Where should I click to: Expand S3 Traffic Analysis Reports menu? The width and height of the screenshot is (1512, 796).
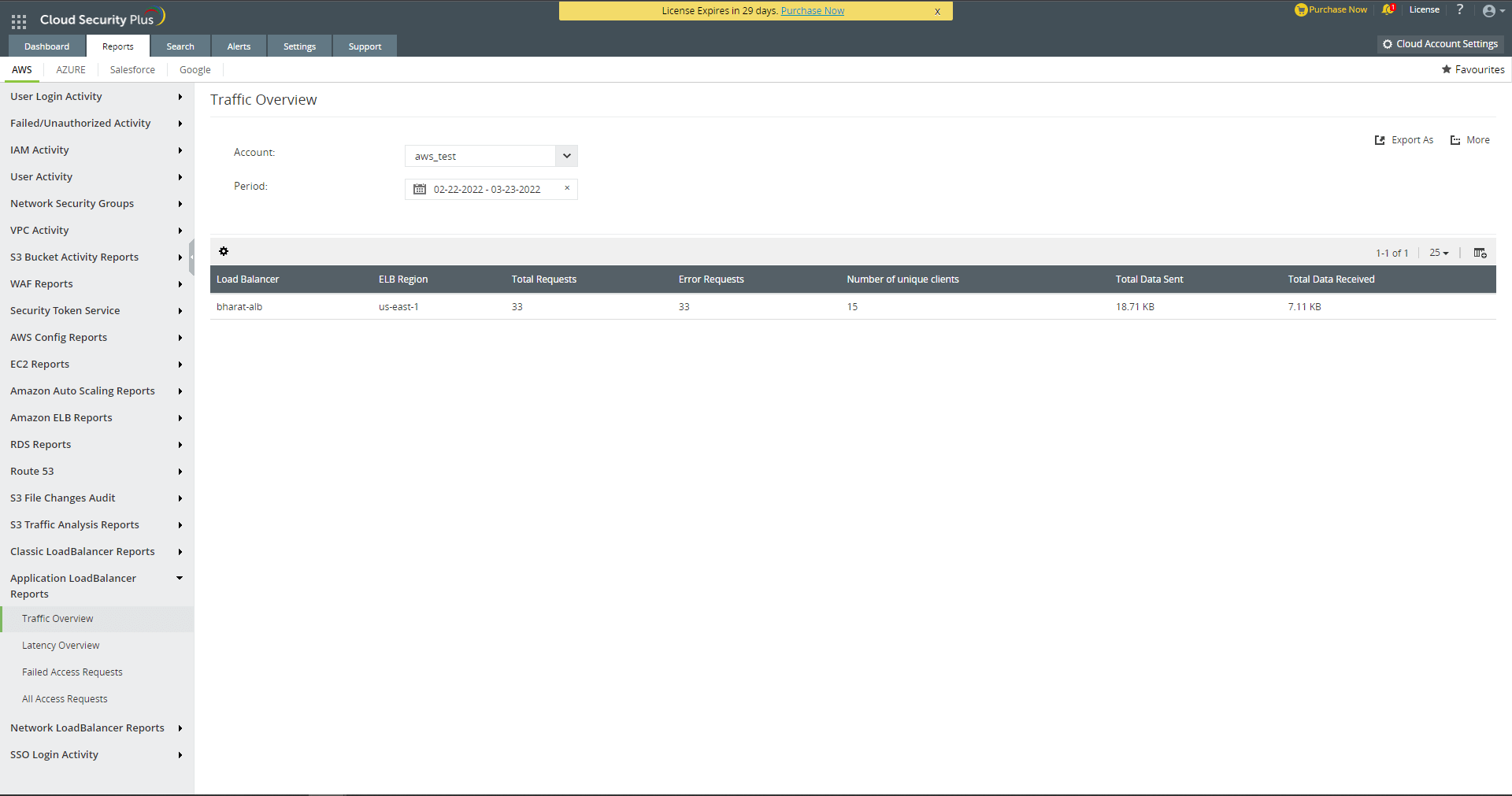click(97, 525)
